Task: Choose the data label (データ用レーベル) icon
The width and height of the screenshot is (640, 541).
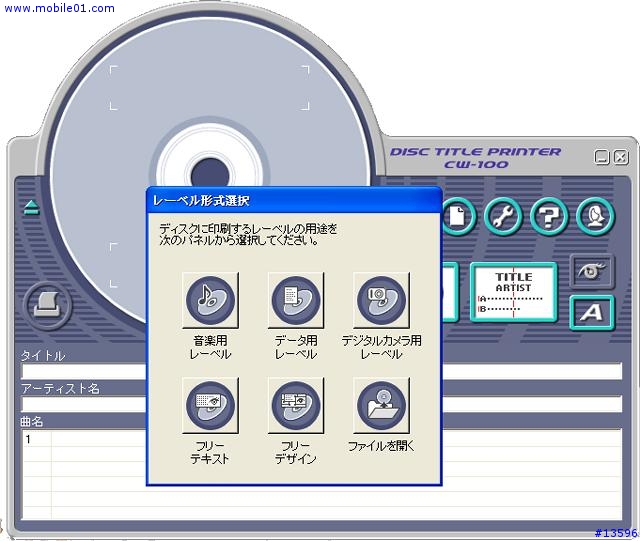Action: 296,301
